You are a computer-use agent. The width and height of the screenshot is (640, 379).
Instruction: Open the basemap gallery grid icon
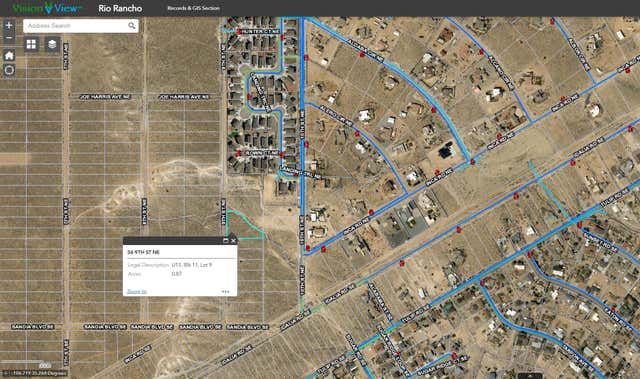point(31,44)
